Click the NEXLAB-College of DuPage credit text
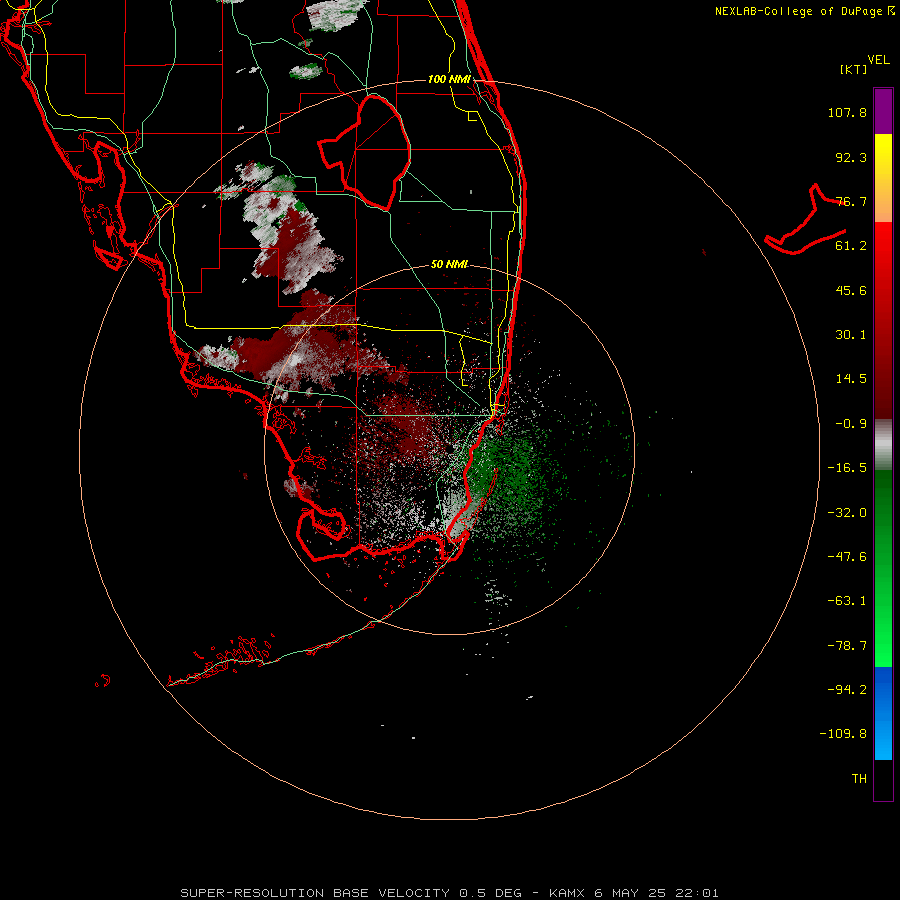900x900 pixels. 804,11
